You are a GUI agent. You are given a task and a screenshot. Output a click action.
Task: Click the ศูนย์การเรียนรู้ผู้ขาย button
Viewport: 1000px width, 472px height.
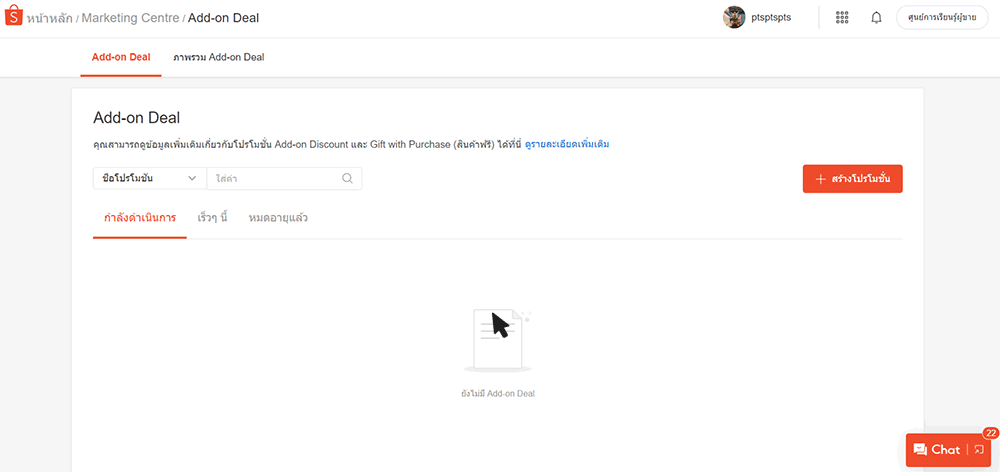click(942, 18)
